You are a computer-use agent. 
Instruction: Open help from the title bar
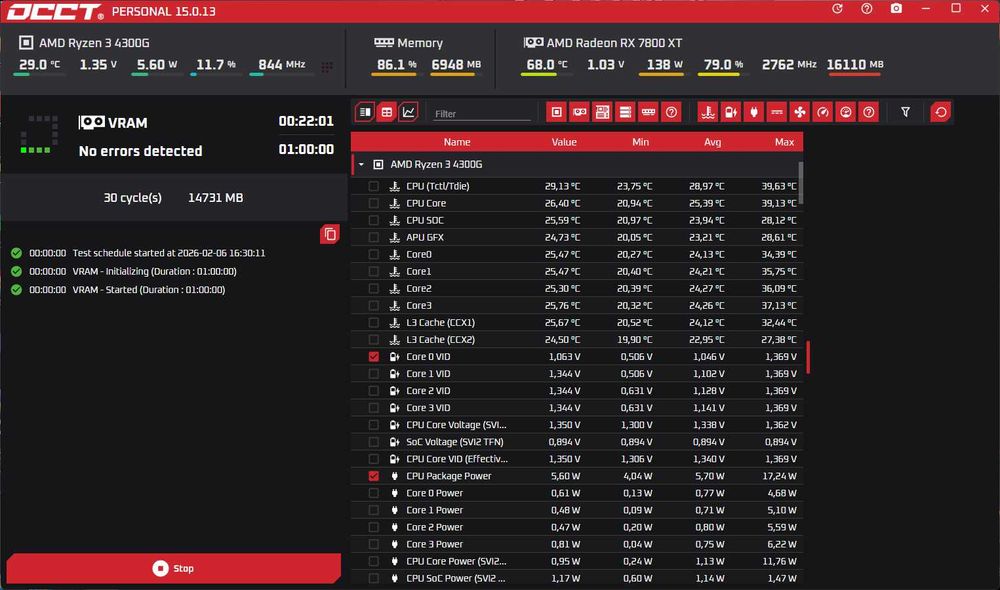tap(867, 9)
